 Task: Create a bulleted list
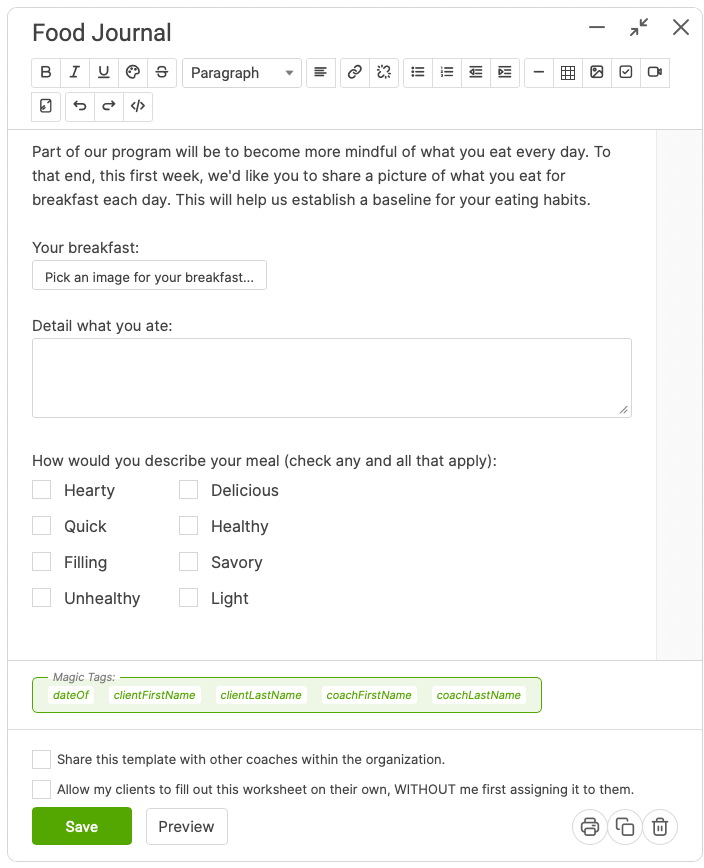click(417, 72)
